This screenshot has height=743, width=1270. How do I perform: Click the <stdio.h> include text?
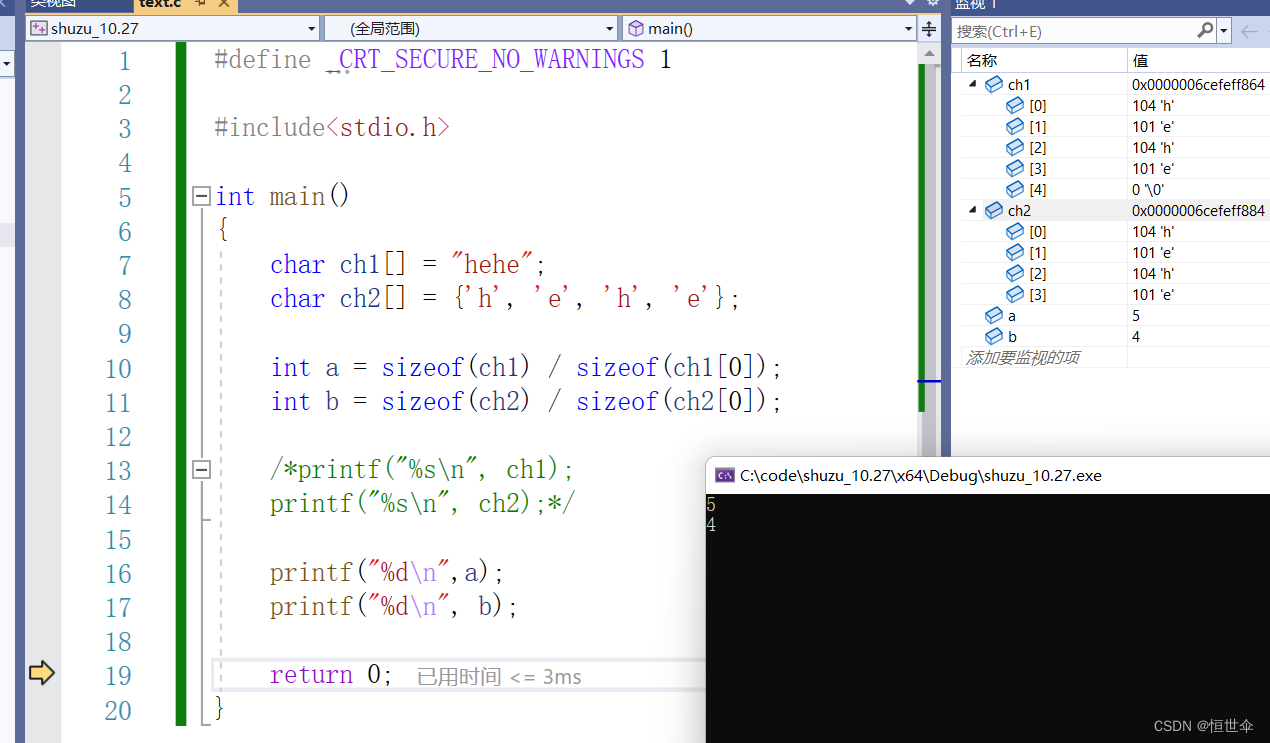[388, 128]
